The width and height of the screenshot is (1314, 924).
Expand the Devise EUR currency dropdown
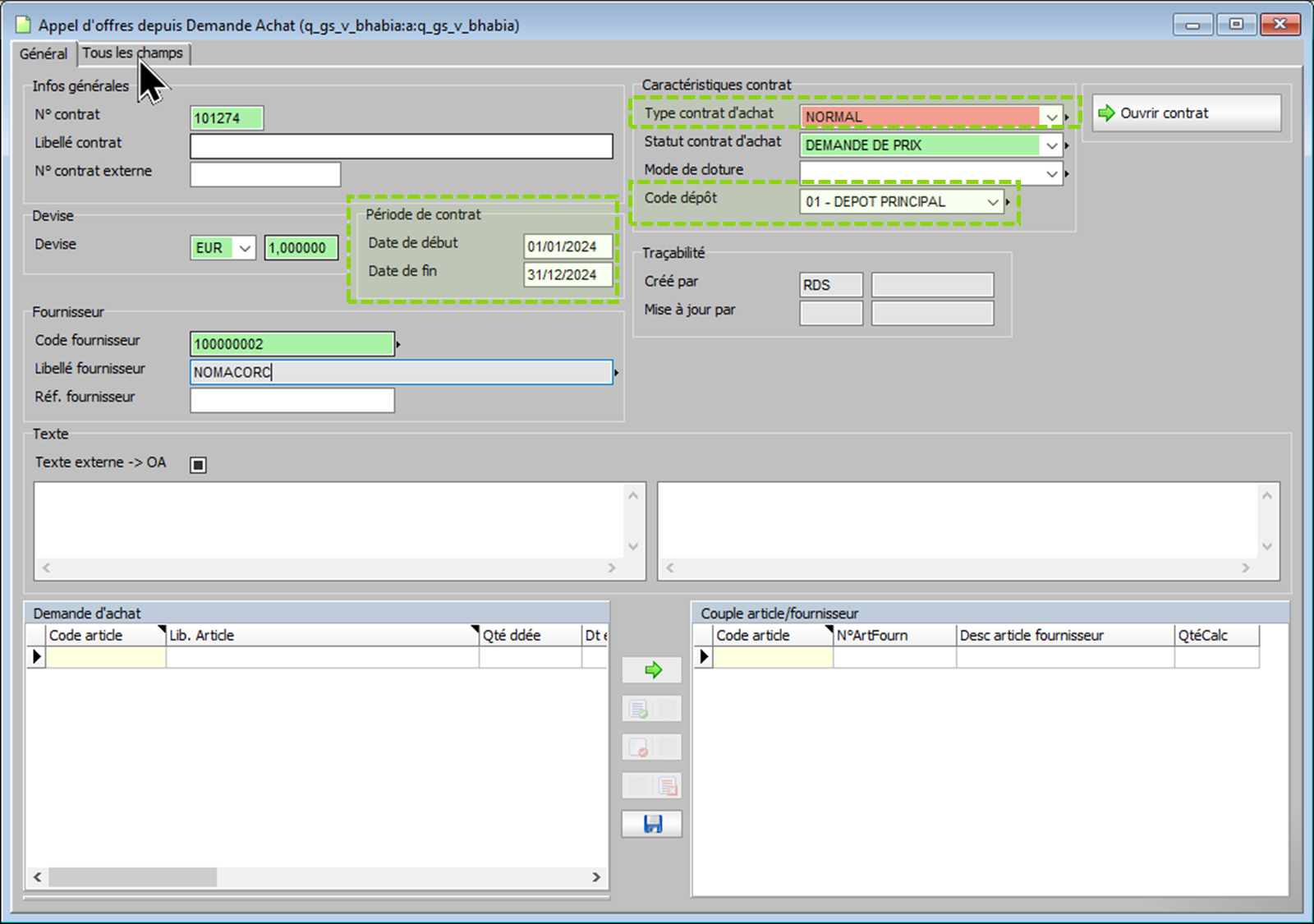(245, 248)
